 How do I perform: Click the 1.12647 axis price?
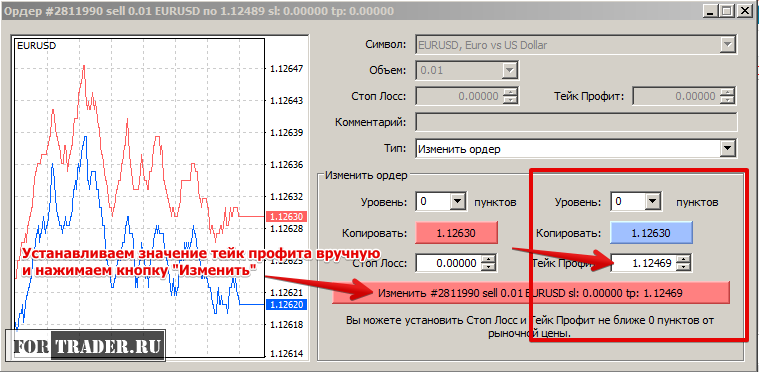287,69
